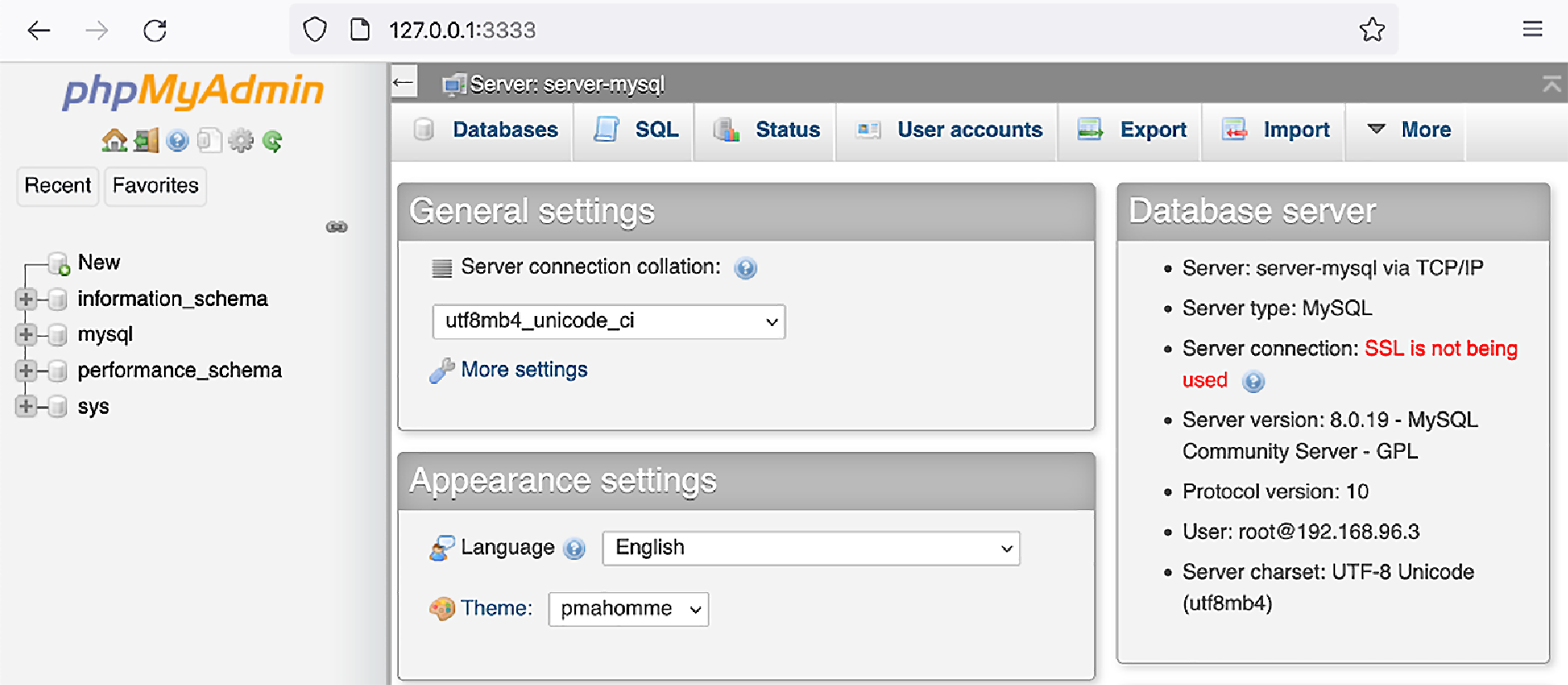Open navigation panel settings gear icon
This screenshot has width=1568, height=685.
(241, 141)
